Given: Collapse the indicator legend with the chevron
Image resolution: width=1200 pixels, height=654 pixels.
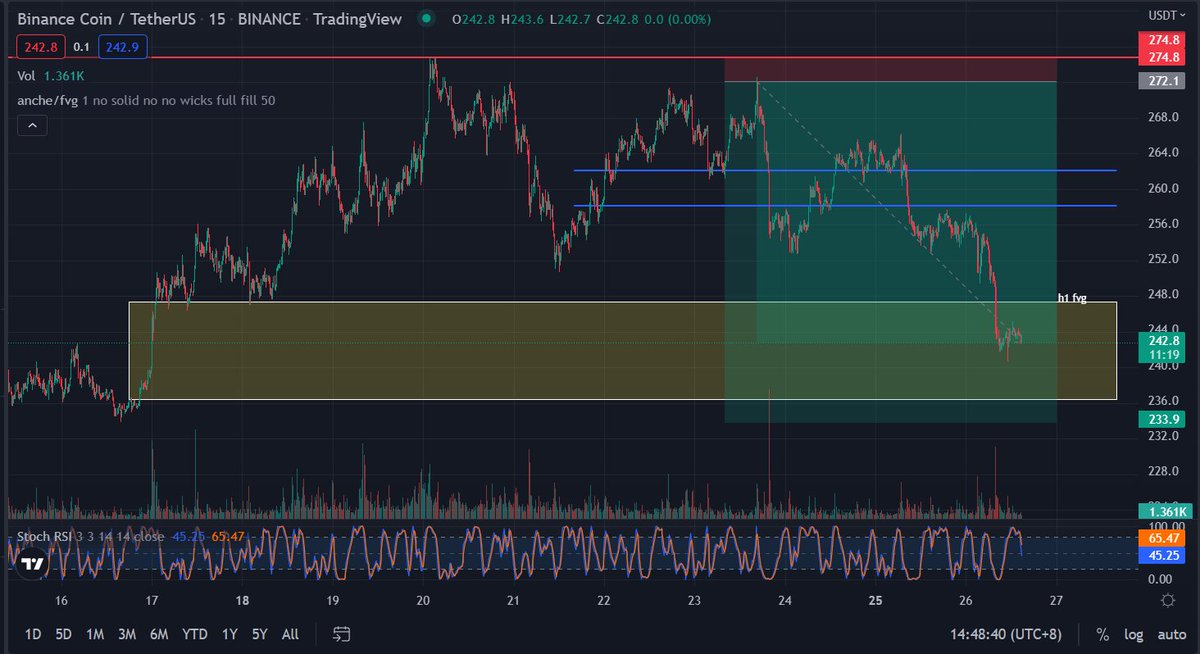Looking at the screenshot, I should [32, 125].
